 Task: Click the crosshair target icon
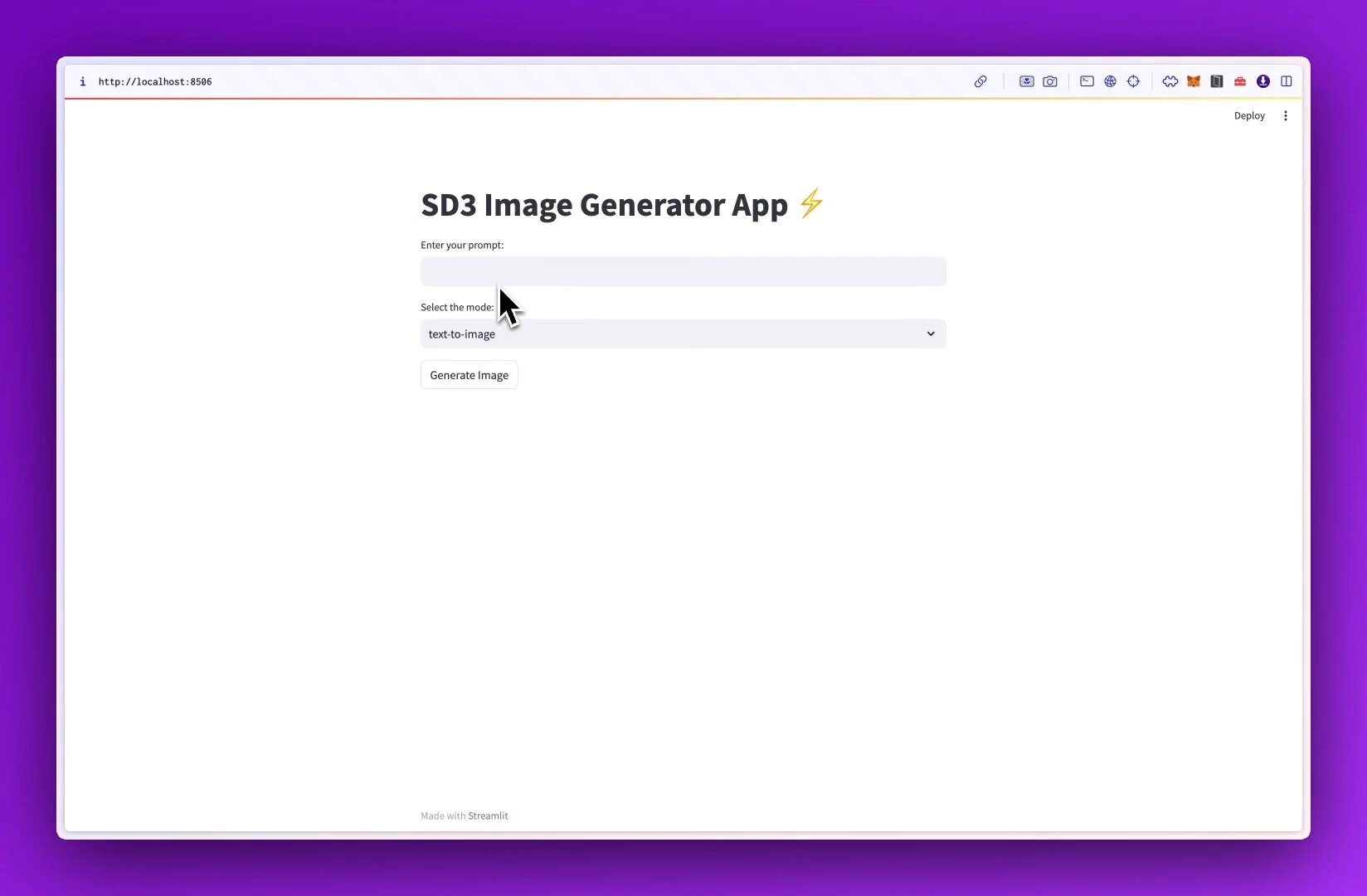pos(1133,81)
